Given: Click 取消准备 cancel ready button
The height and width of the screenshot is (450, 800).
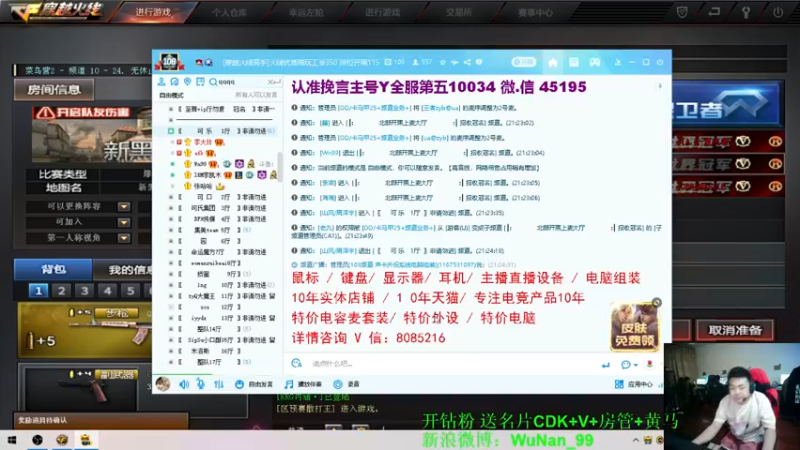Looking at the screenshot, I should pyautogui.click(x=735, y=331).
